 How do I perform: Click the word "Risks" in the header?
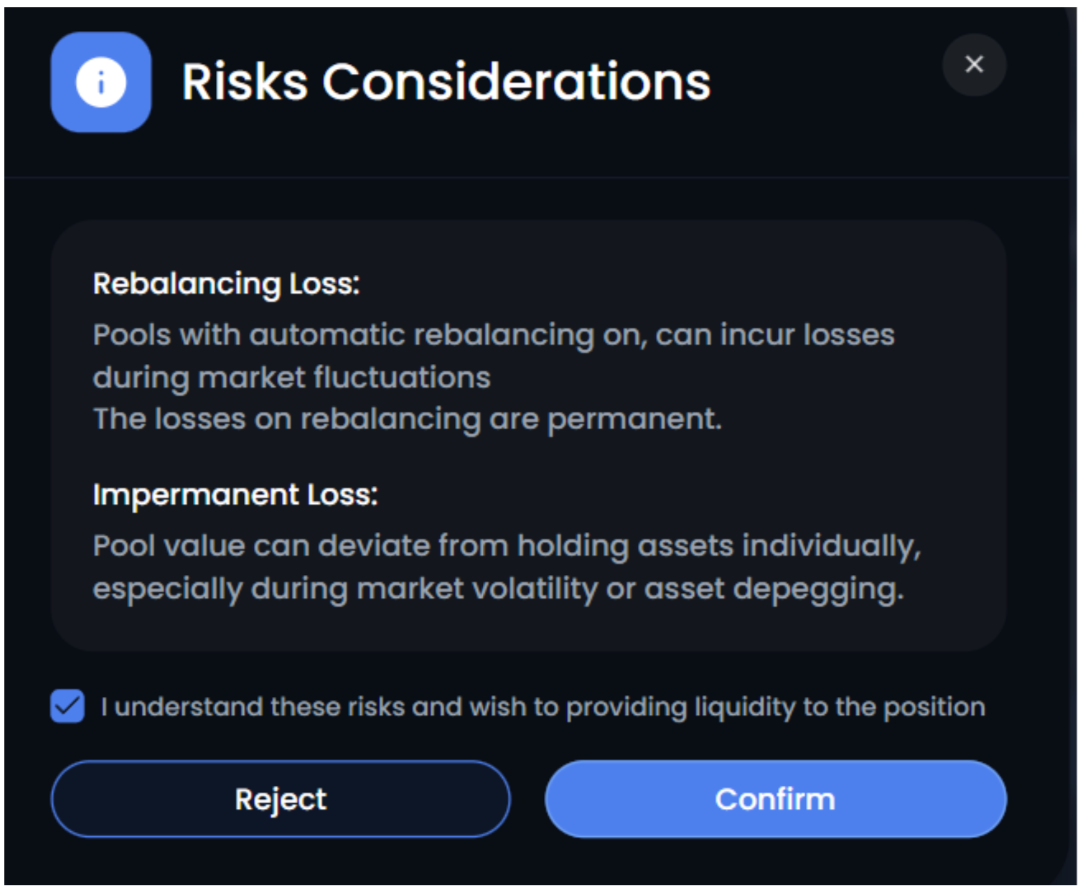pos(243,82)
